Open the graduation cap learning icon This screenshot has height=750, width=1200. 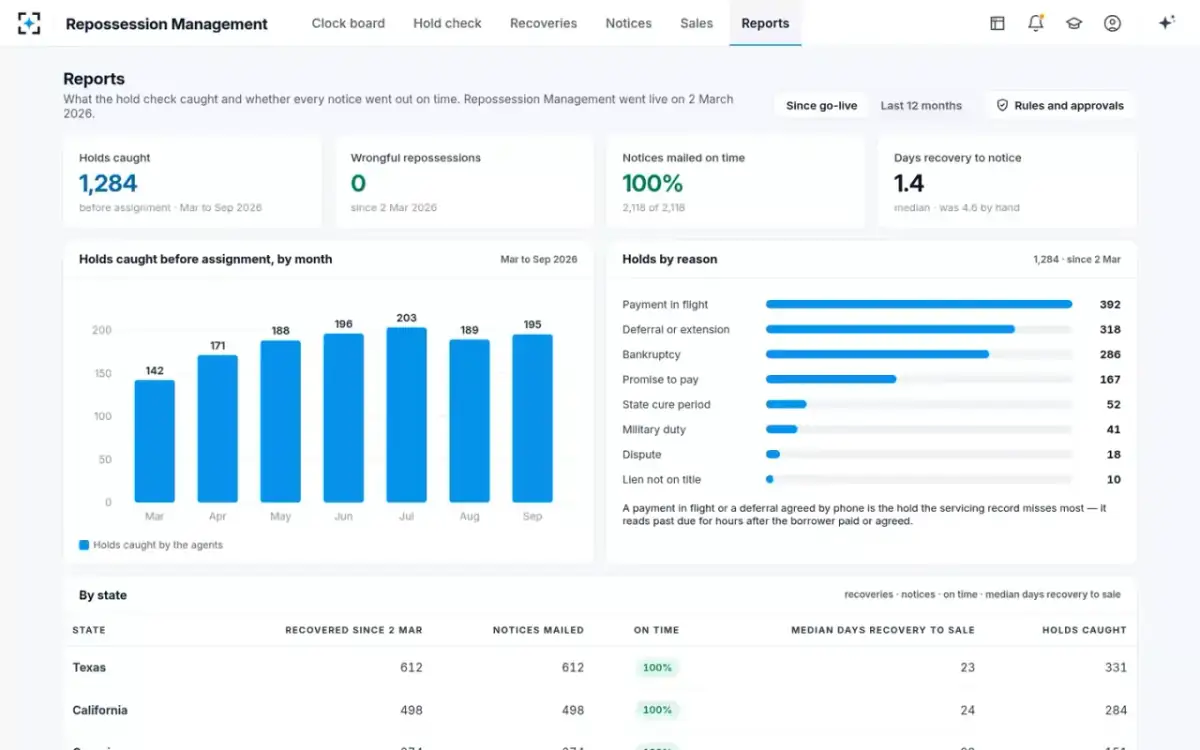point(1074,23)
